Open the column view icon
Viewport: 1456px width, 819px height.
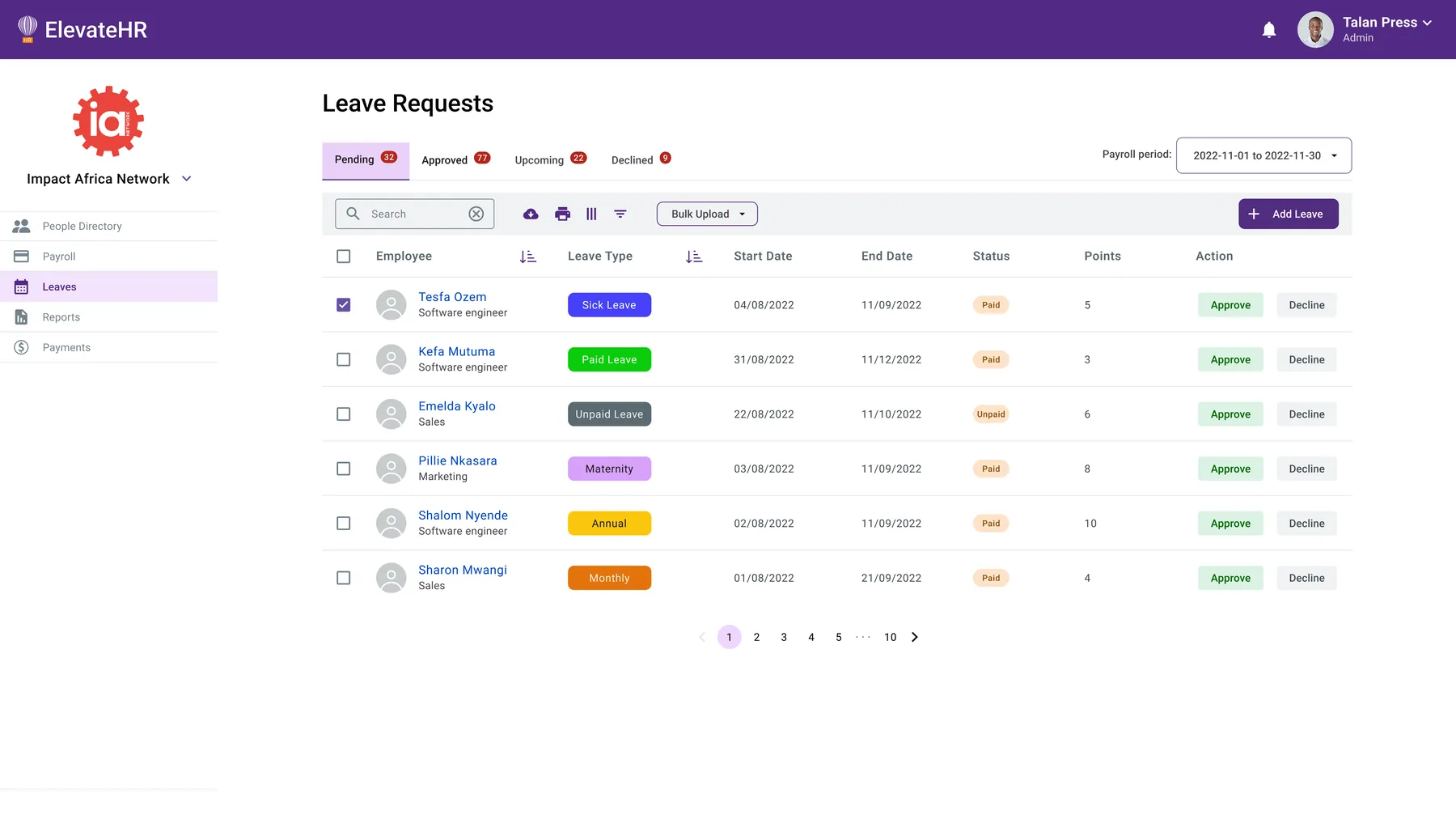click(592, 214)
